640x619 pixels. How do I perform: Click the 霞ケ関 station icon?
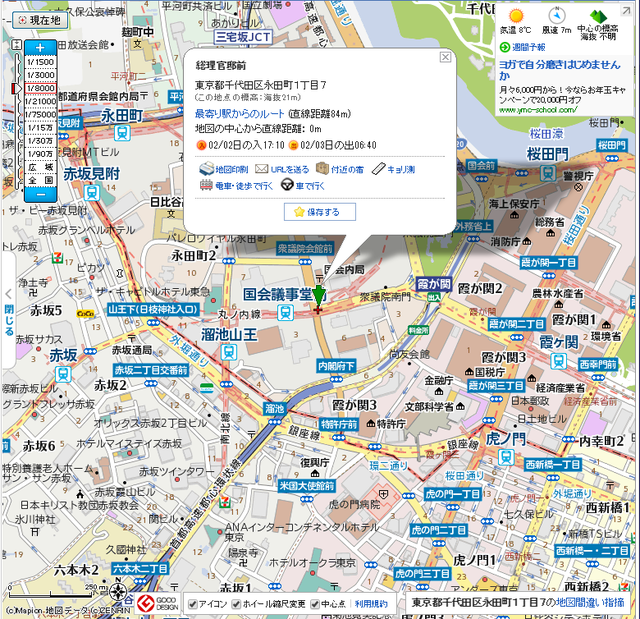(558, 362)
